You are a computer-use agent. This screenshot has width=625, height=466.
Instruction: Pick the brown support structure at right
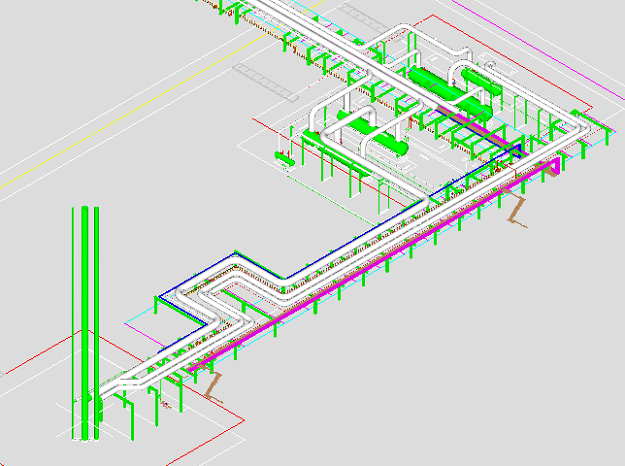pyautogui.click(x=516, y=211)
